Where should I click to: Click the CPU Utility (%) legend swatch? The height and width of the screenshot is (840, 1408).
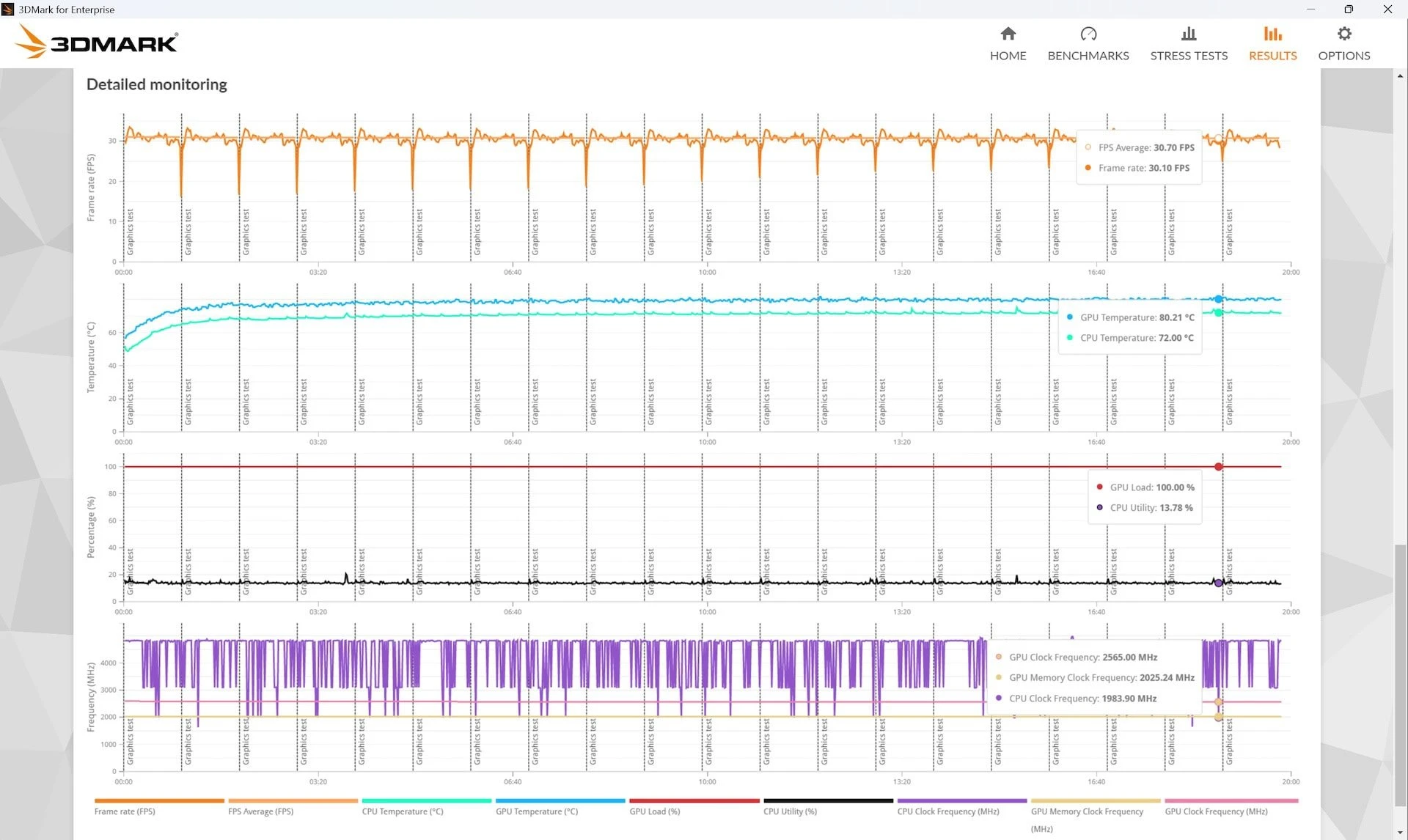pos(828,801)
